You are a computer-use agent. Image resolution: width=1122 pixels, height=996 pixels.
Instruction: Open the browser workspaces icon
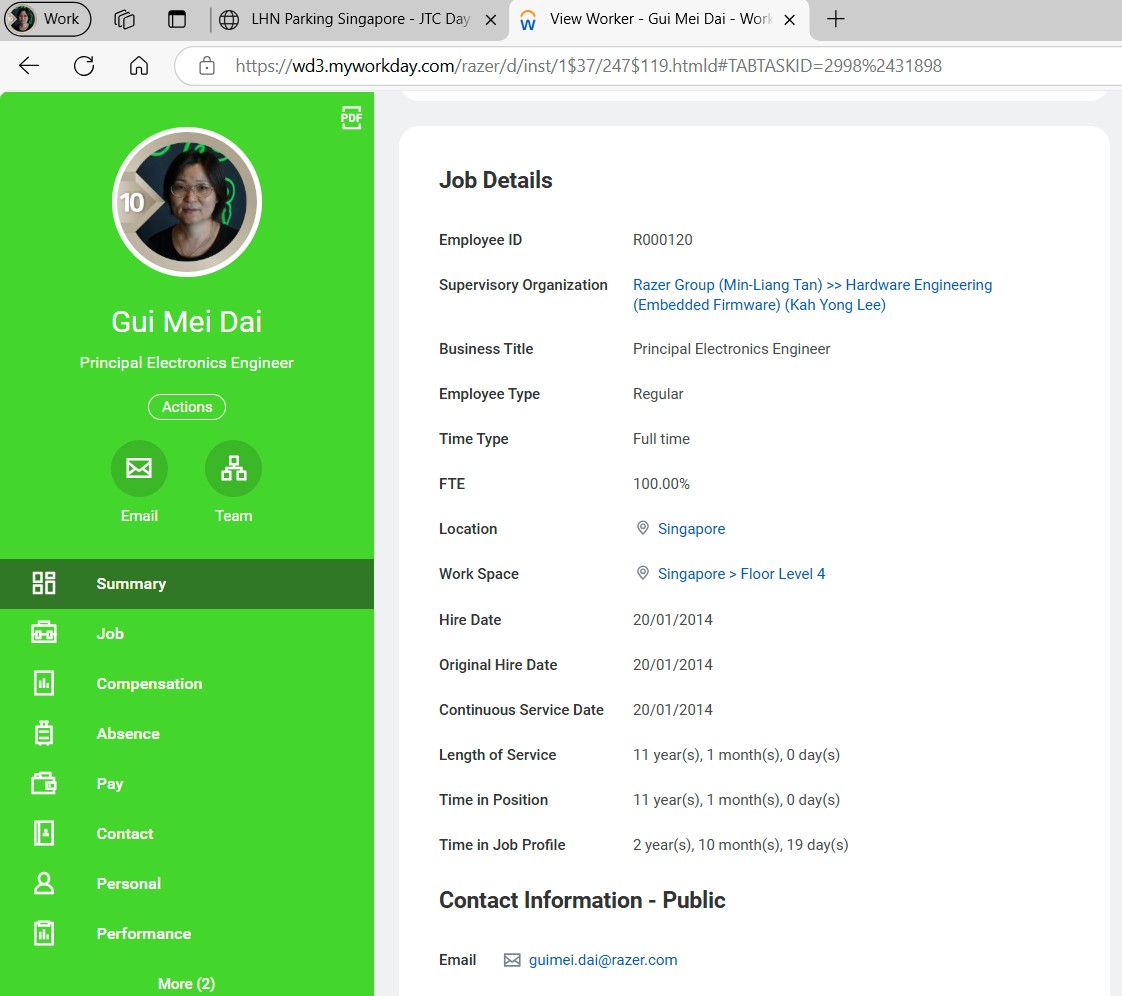125,19
